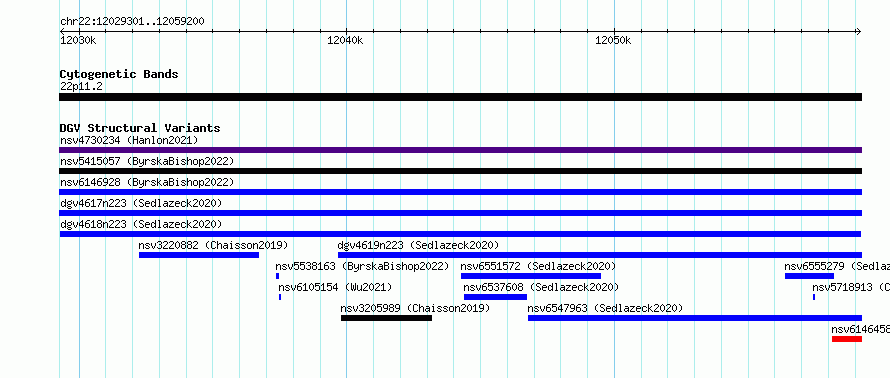The image size is (890, 378).
Task: Click the 12040k ruler tick label
Action: click(345, 41)
